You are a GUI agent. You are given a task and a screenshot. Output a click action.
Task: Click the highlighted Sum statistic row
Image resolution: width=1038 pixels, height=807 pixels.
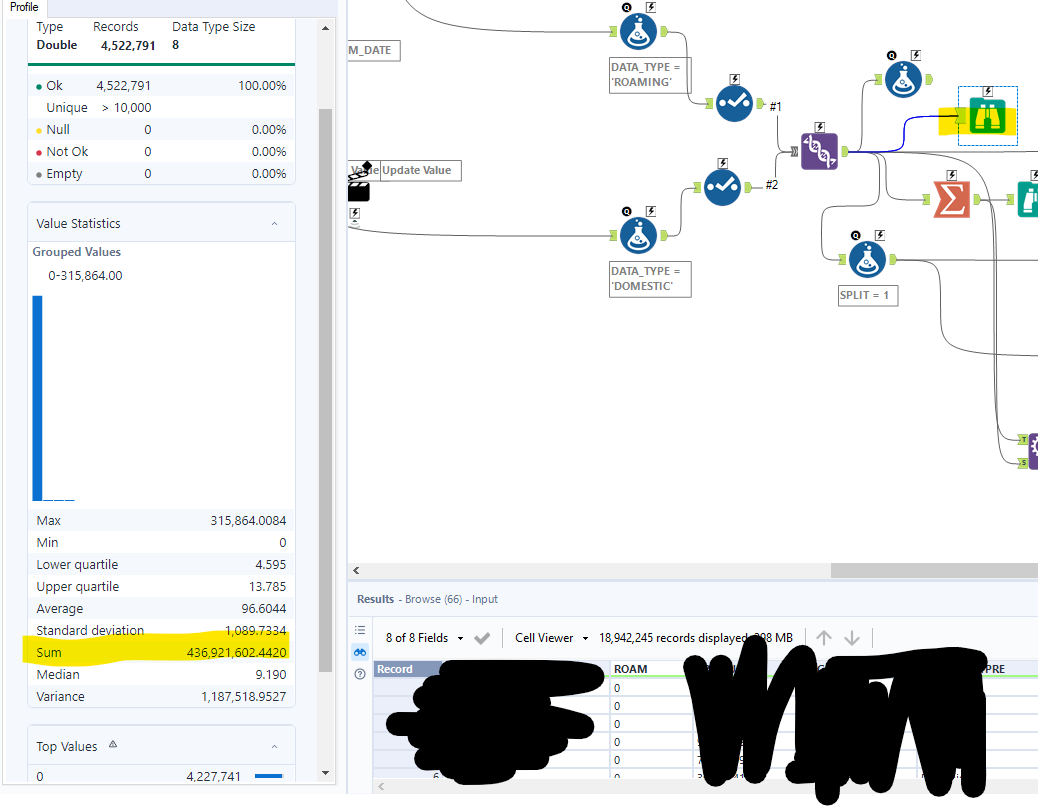[x=160, y=652]
